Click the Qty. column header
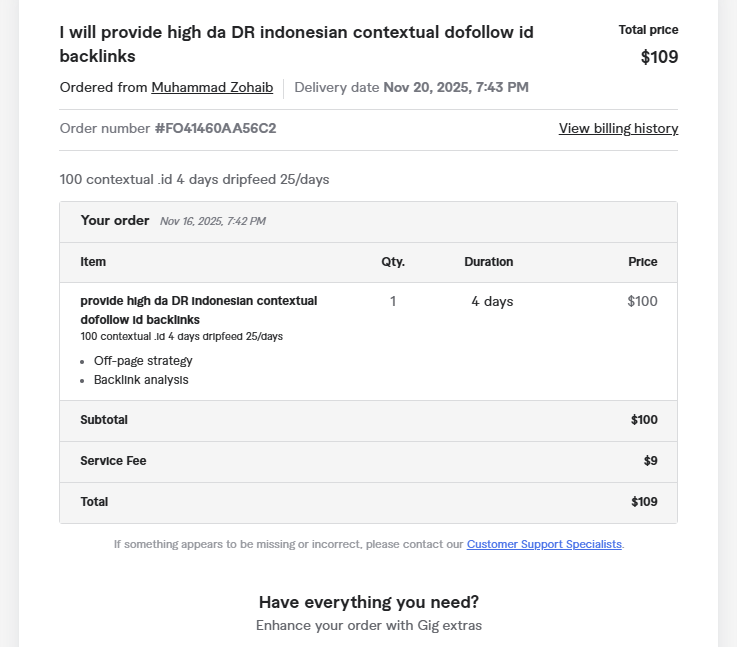 pos(393,262)
